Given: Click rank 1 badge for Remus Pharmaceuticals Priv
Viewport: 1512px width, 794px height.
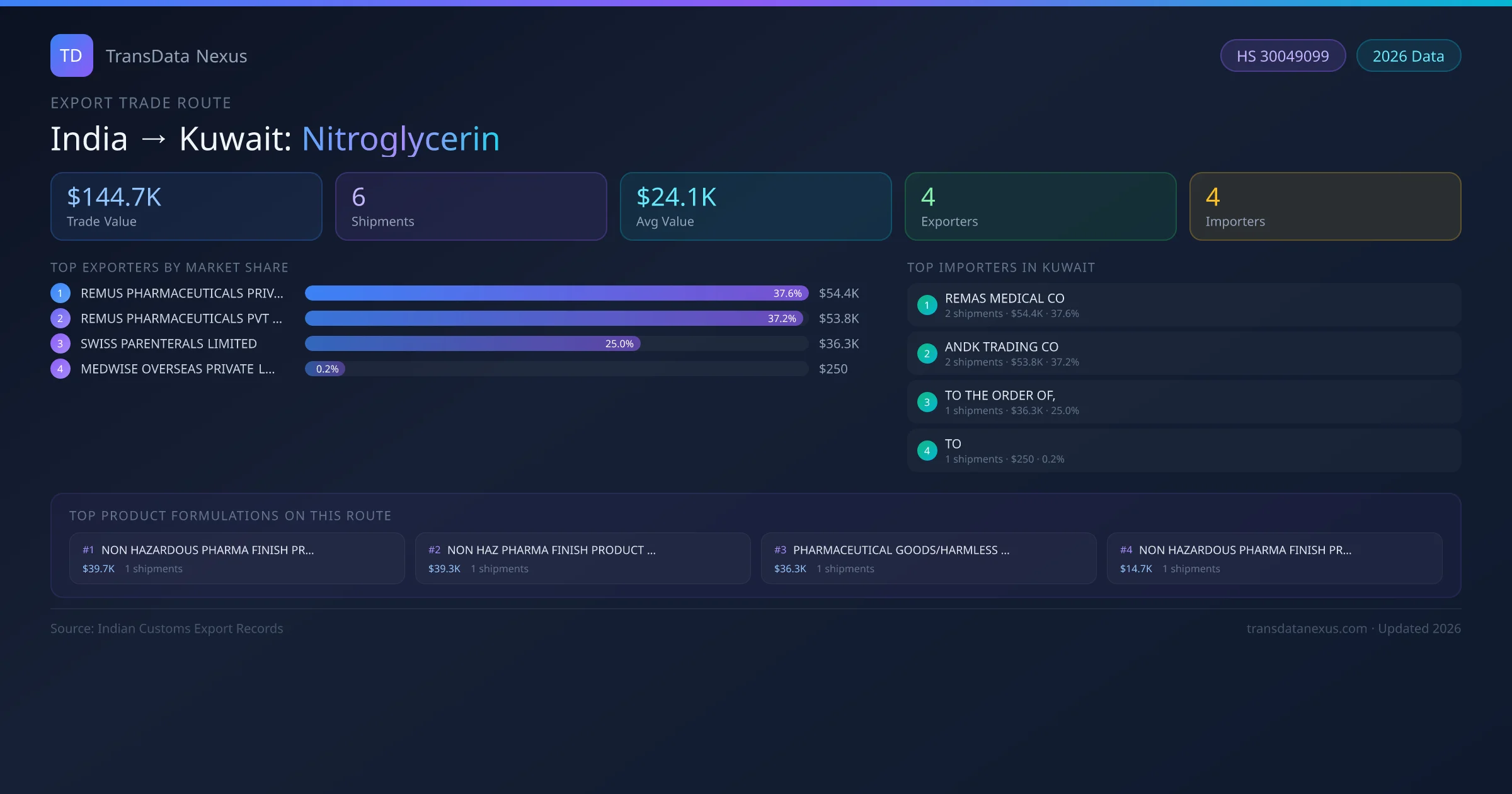Looking at the screenshot, I should (60, 293).
